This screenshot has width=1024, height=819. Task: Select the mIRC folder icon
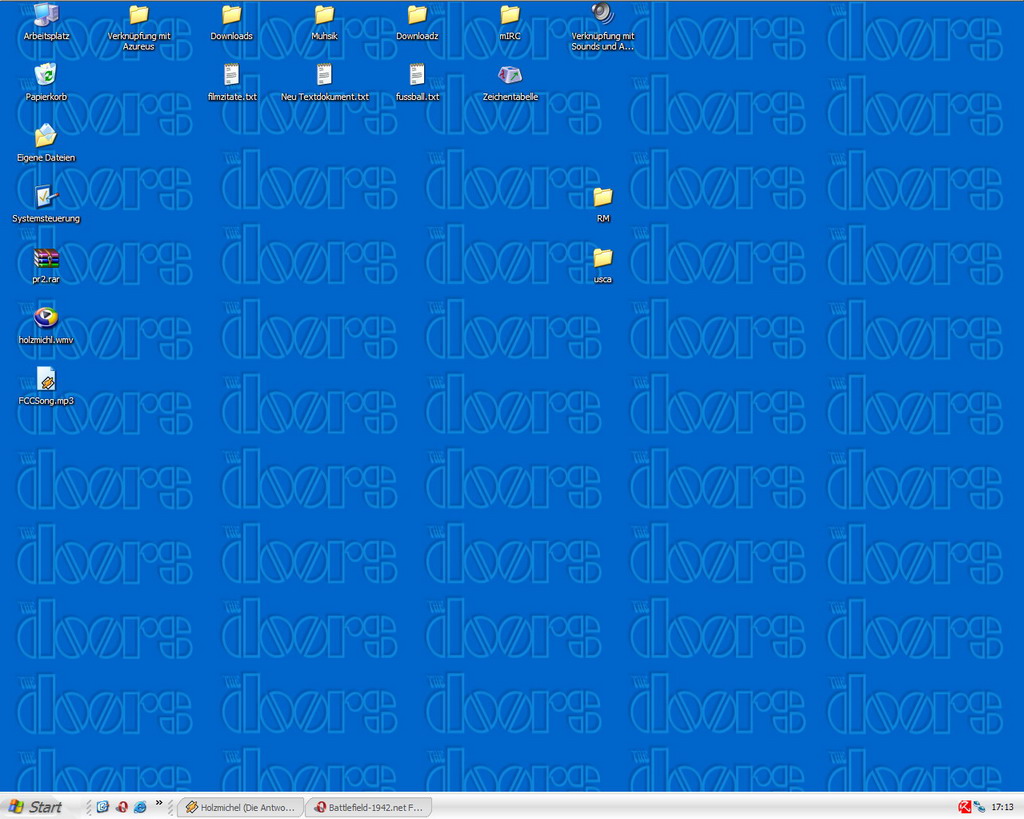509,22
